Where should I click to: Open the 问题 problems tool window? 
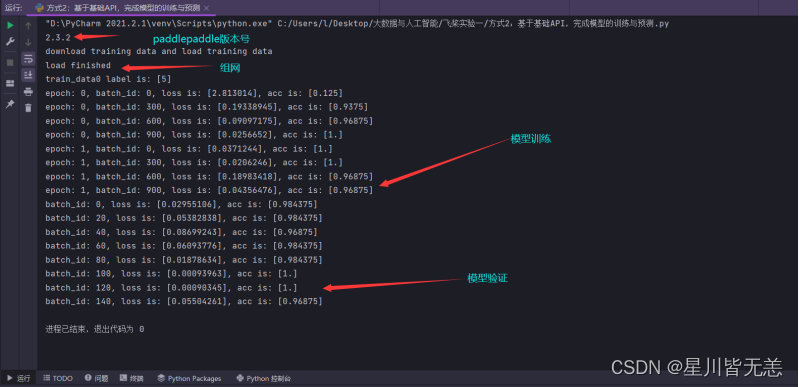96,378
